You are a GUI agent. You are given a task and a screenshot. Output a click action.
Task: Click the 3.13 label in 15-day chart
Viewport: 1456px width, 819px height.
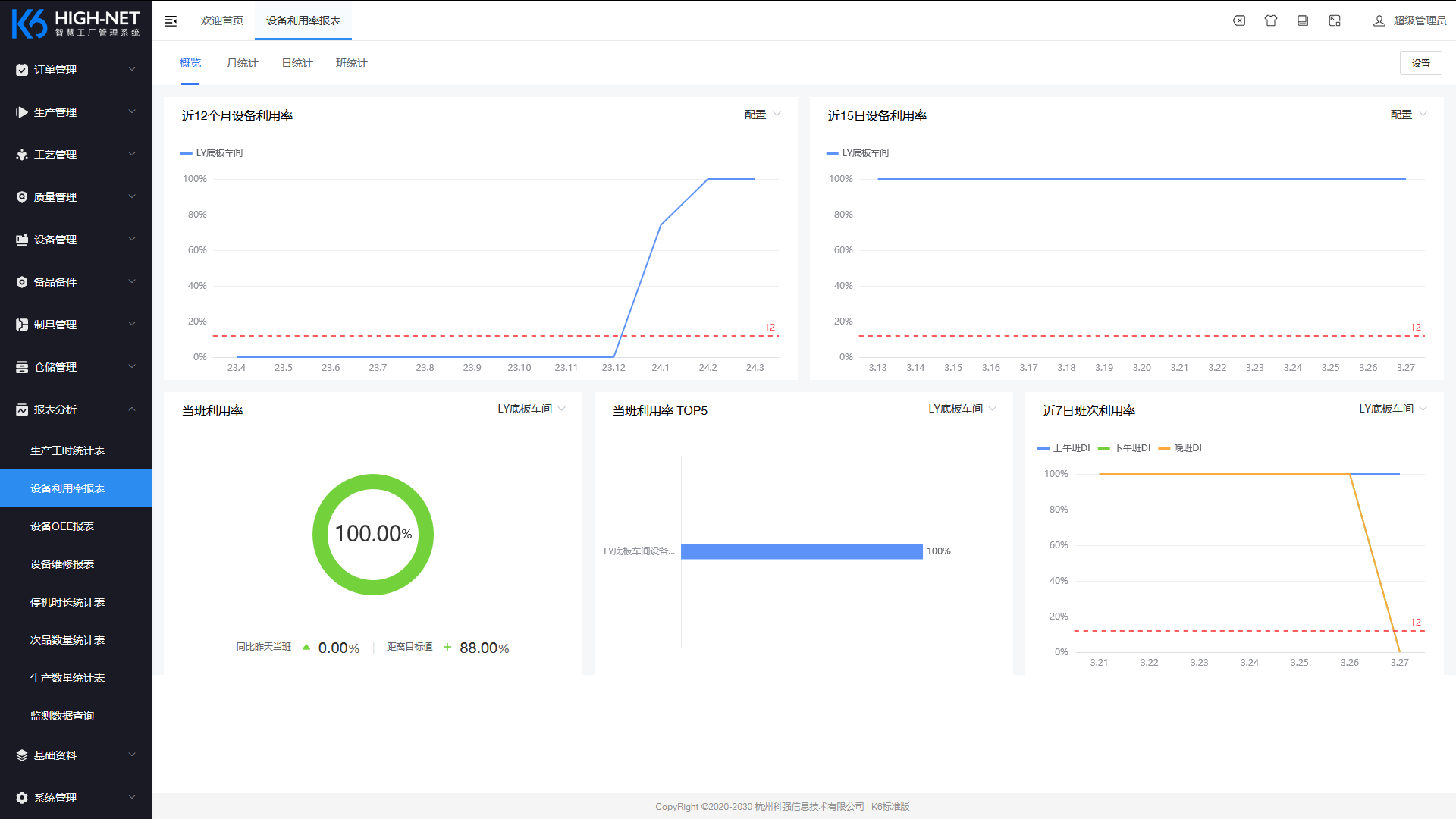(877, 368)
